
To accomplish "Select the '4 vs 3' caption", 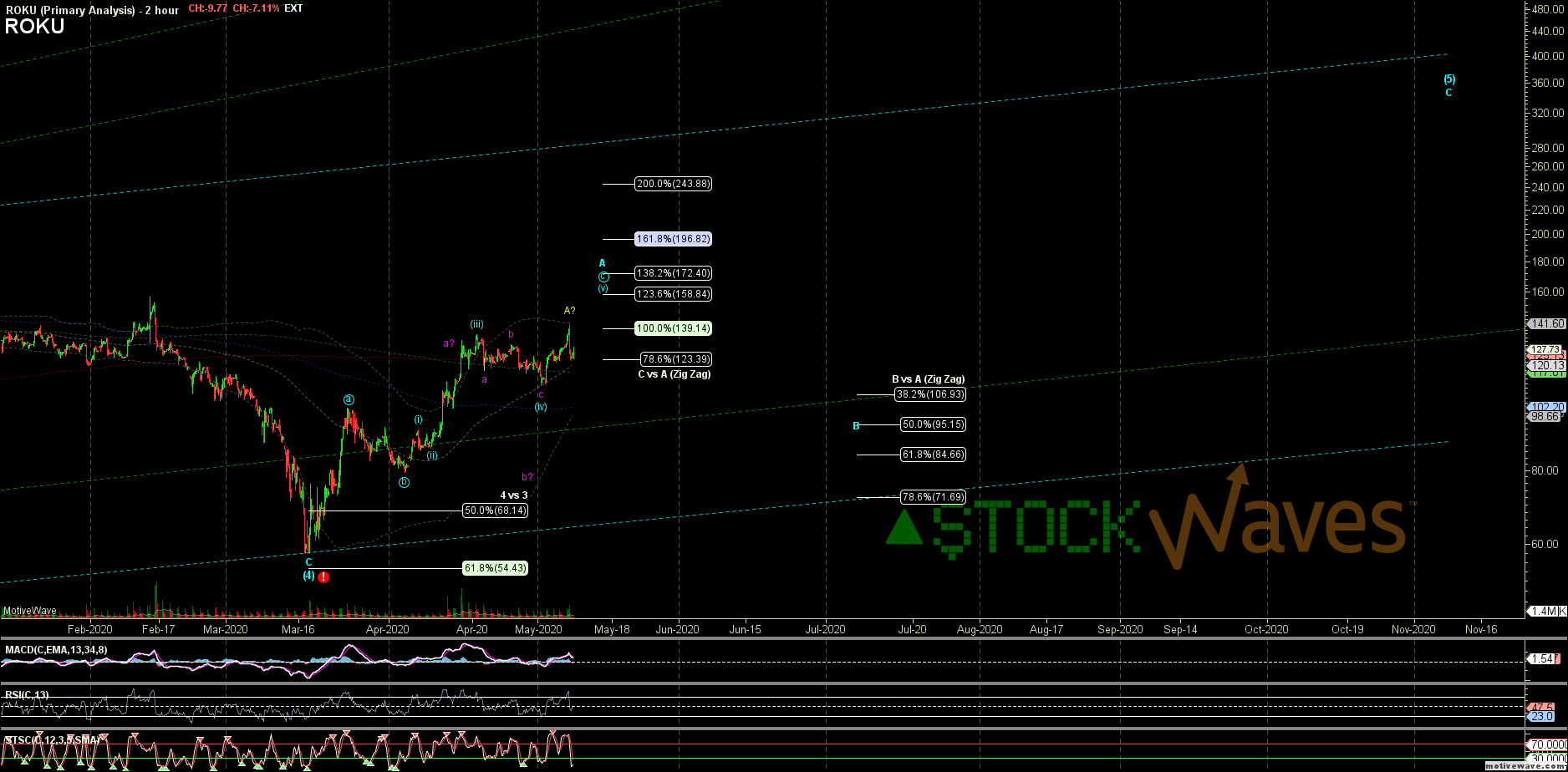I will 514,495.
